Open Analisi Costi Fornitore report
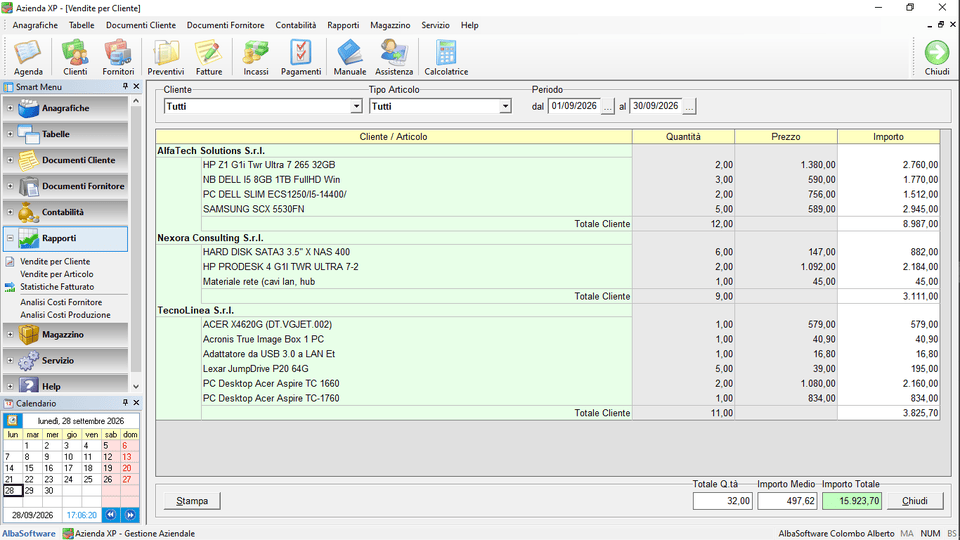 61,302
